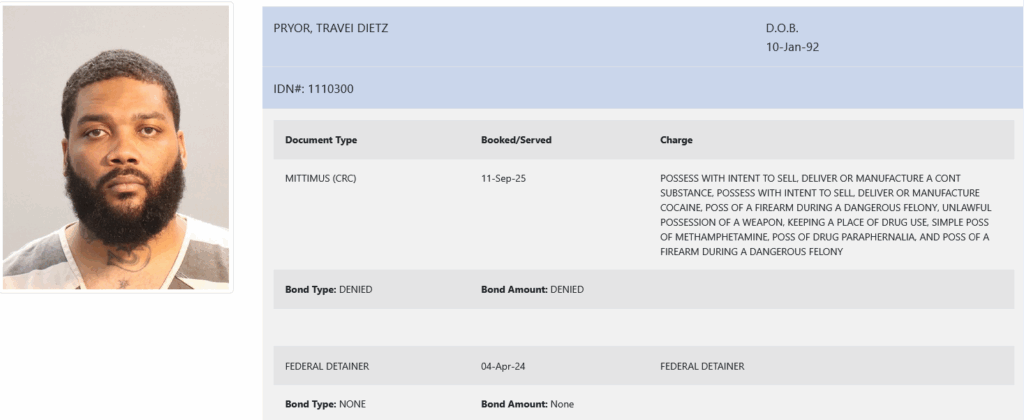The image size is (1024, 420).
Task: Click the Booked/Served column header
Action: pyautogui.click(x=516, y=140)
